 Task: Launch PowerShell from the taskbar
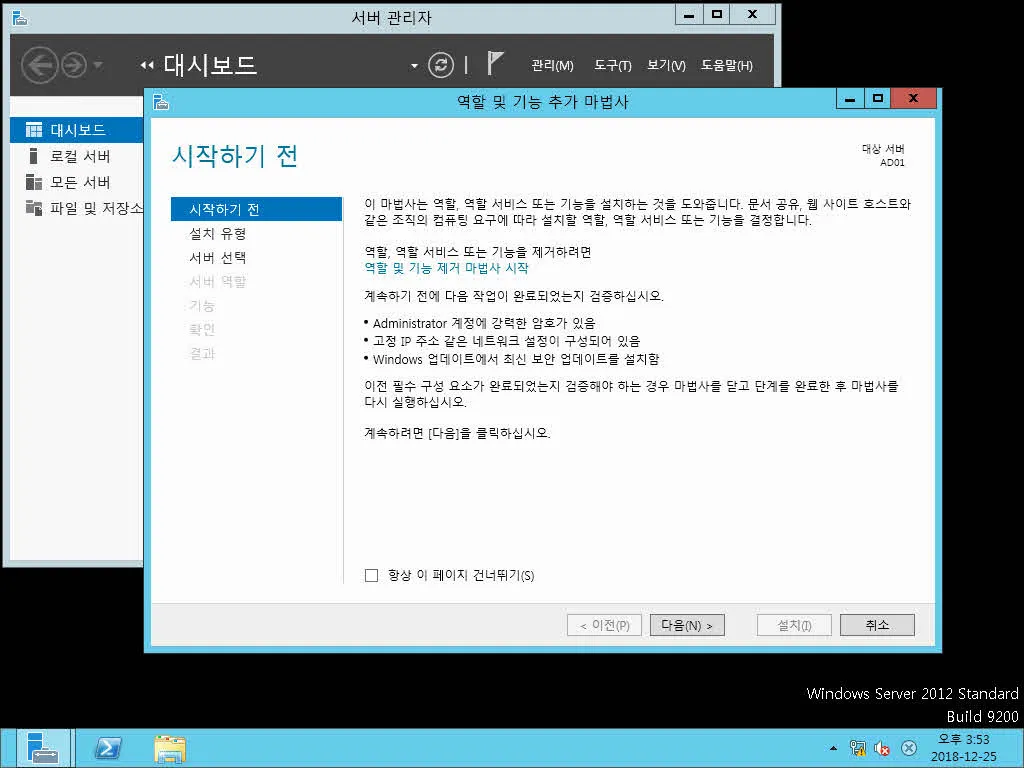click(x=107, y=747)
